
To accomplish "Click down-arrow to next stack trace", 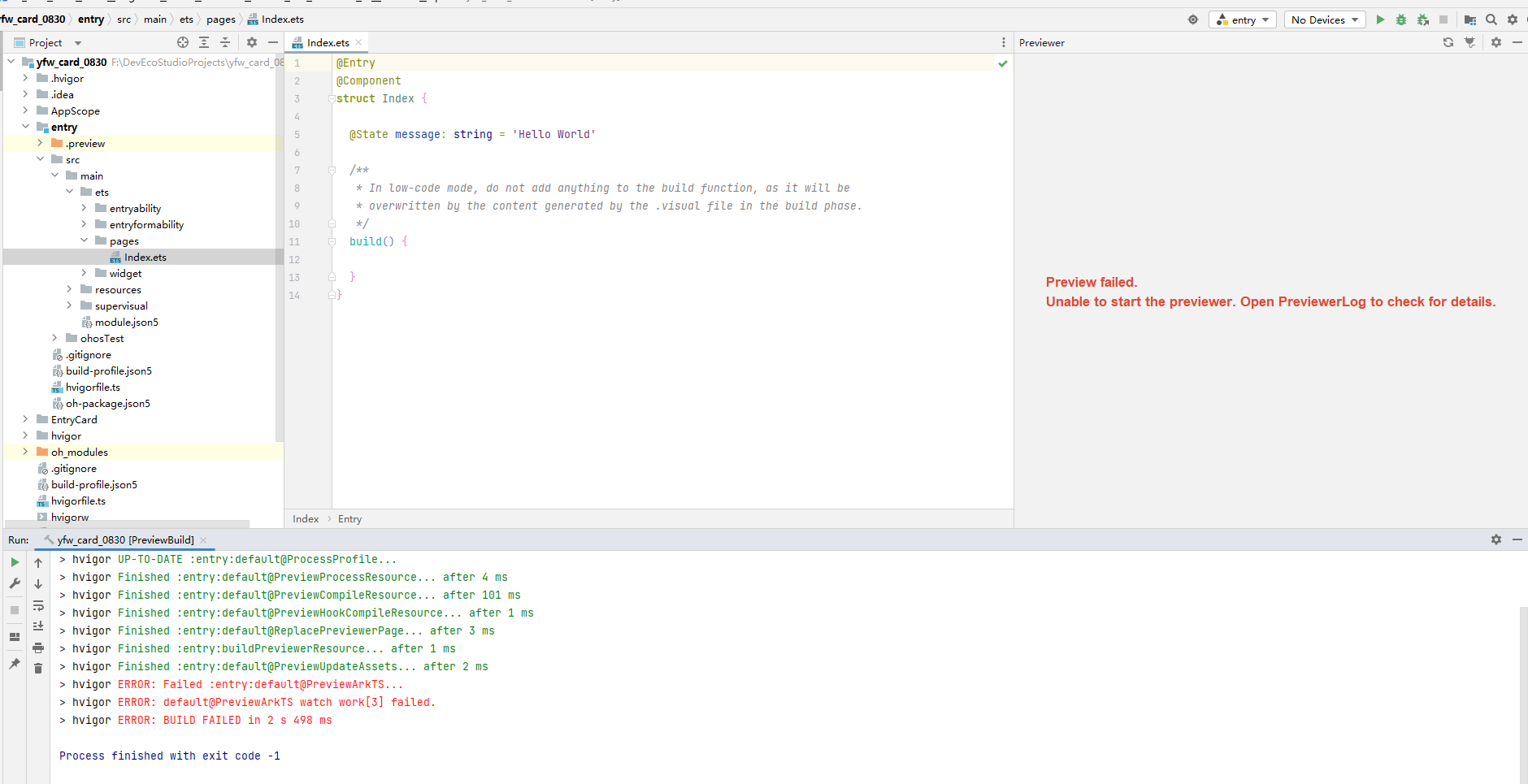I will (38, 583).
